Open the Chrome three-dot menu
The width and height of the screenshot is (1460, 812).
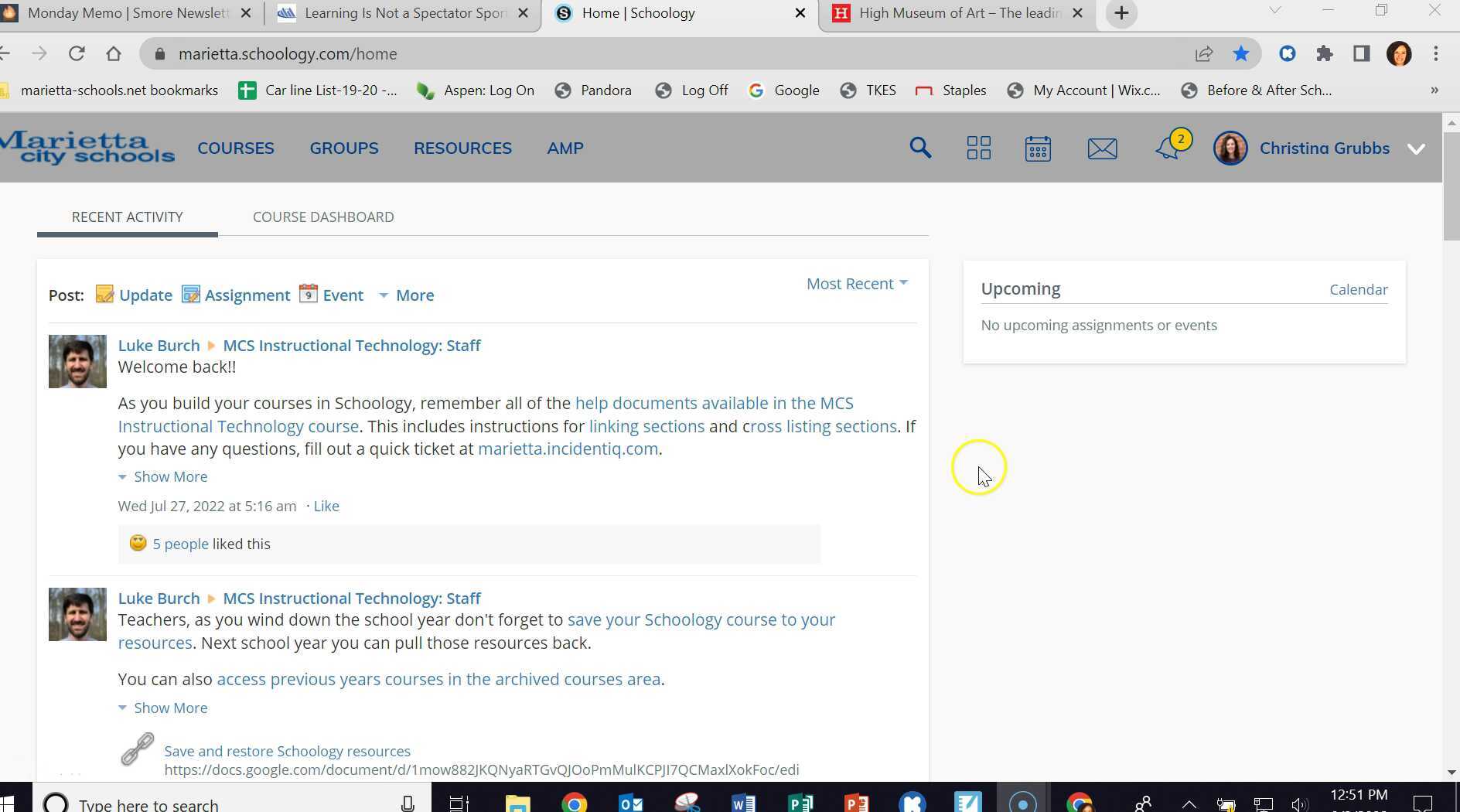(1436, 53)
